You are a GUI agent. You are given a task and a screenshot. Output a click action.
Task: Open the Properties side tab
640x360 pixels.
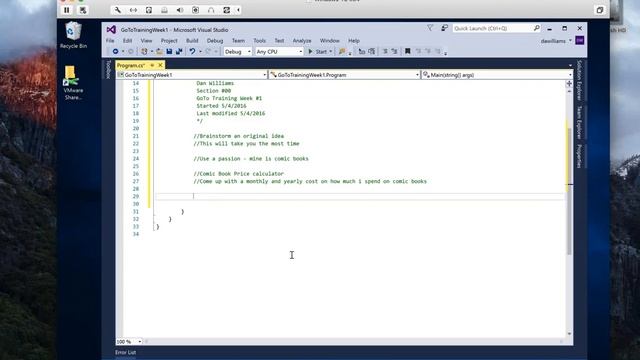point(580,156)
